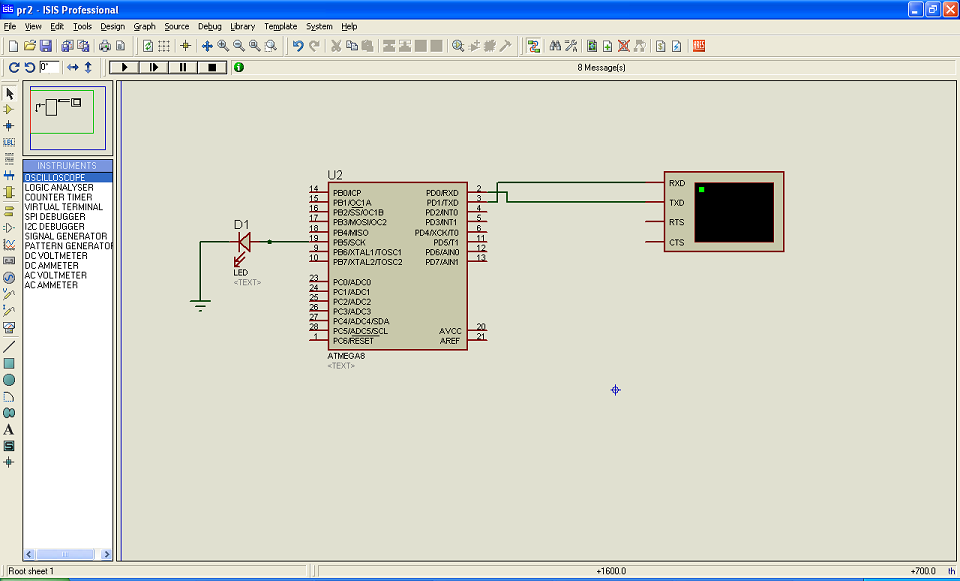Image resolution: width=960 pixels, height=581 pixels.
Task: Step the simulation forward
Action: tap(154, 67)
